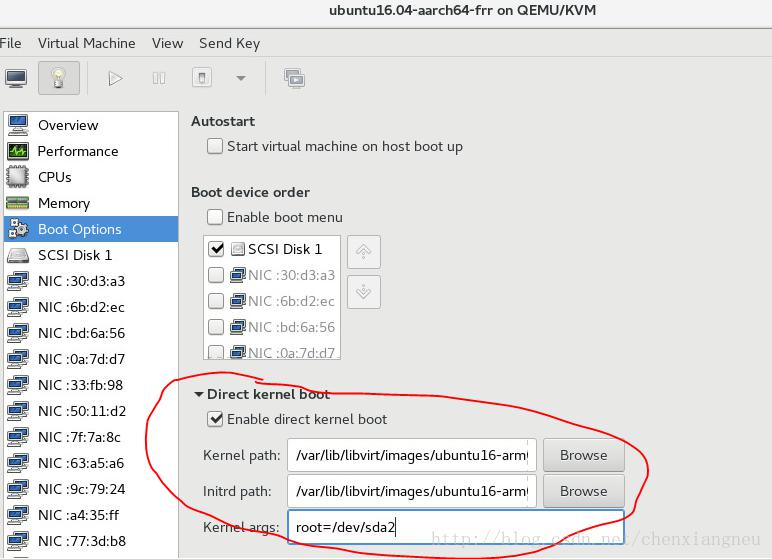Check NIC :30:d3:a3 boot device checkbox
Viewport: 772px width, 559px height.
[216, 275]
